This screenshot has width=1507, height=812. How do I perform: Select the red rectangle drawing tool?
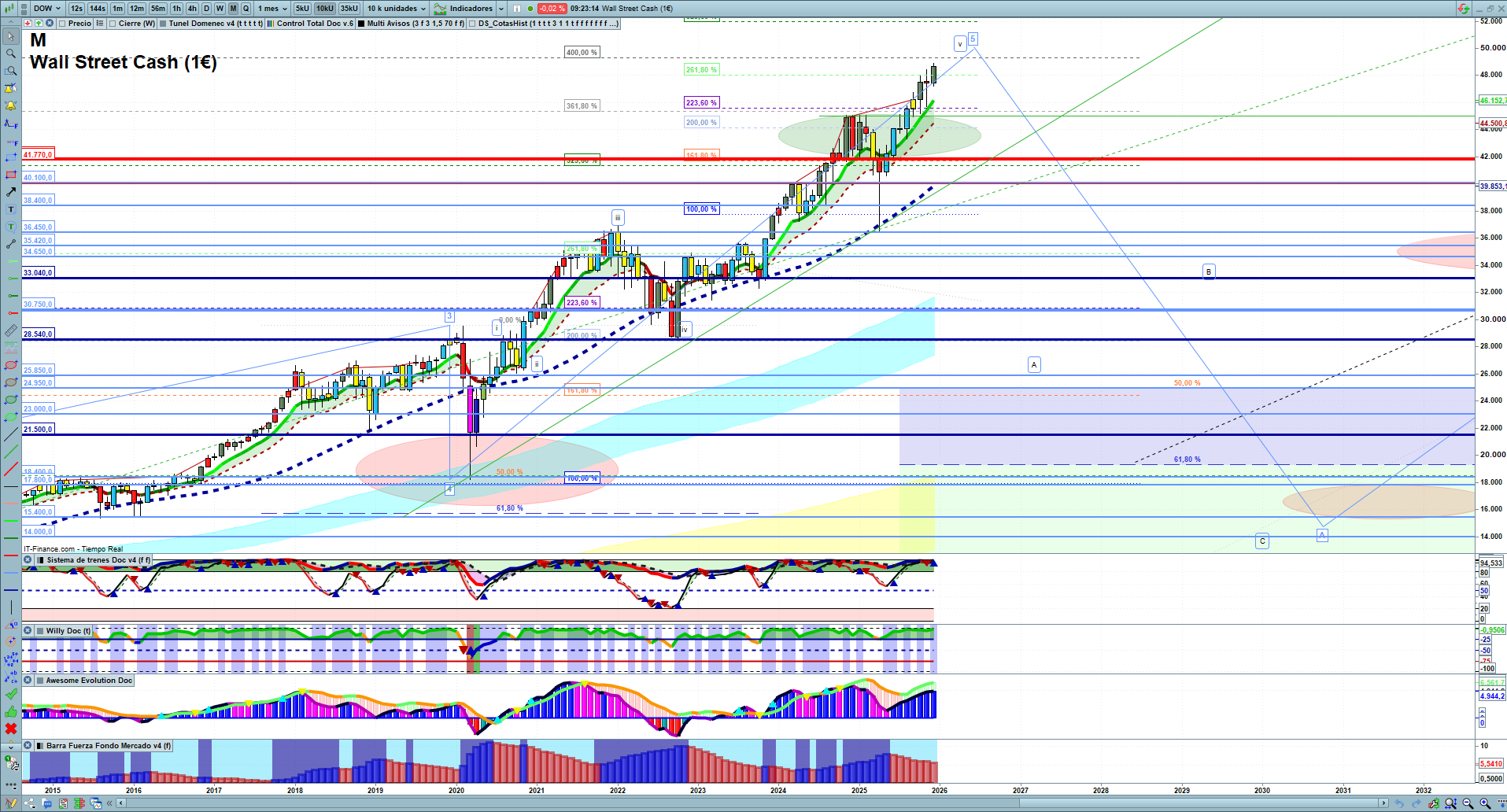[x=11, y=175]
